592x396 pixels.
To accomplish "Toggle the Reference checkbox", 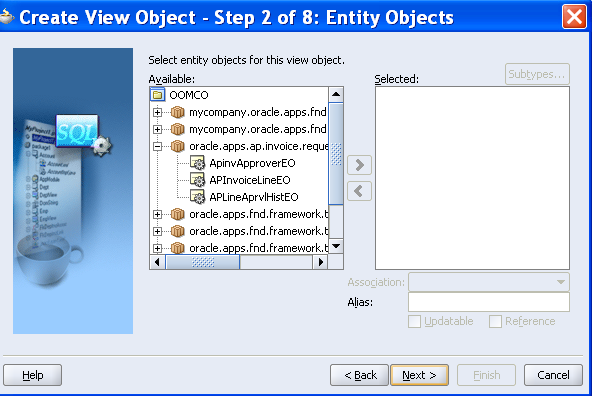I will (x=495, y=322).
